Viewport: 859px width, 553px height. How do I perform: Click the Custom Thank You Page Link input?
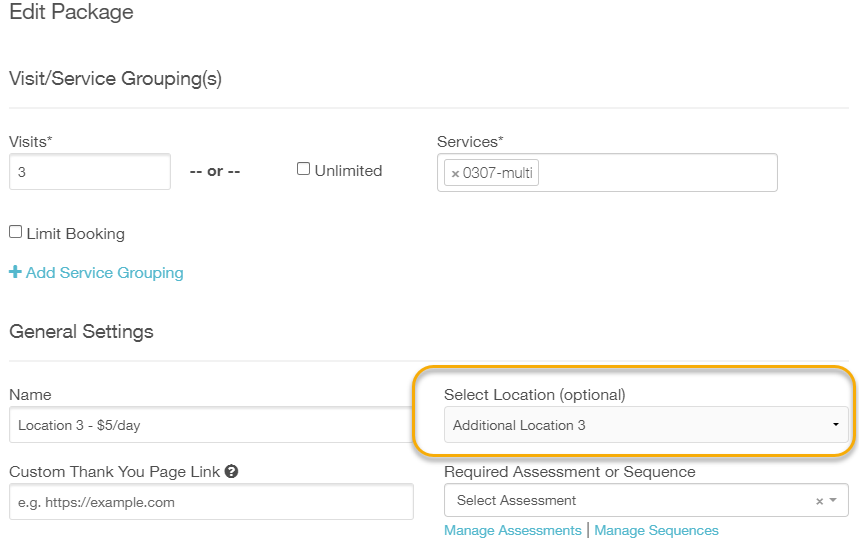(x=210, y=502)
